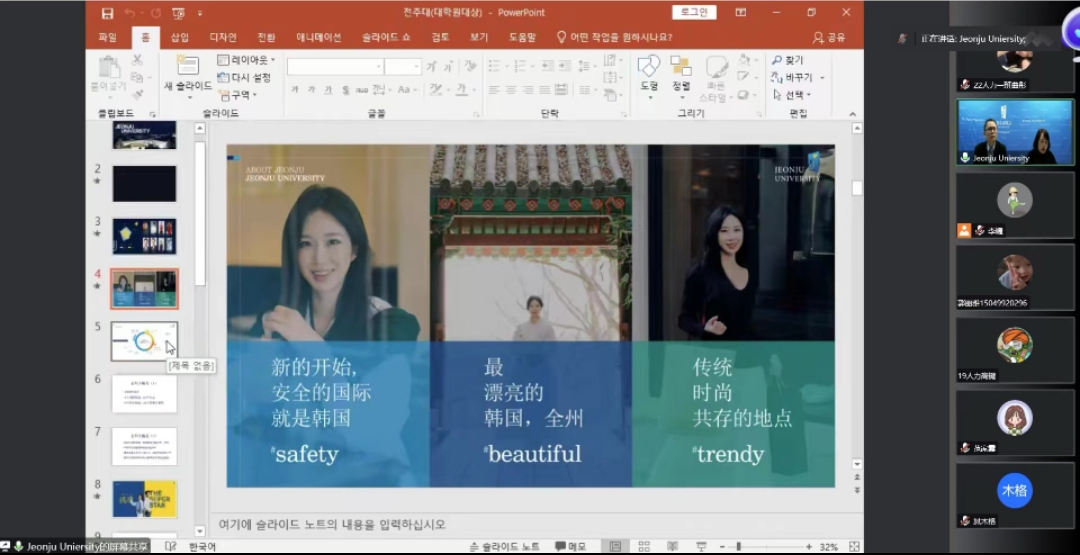The image size is (1080, 555).
Task: Select slide 8 thumbnail in slide panel
Action: tap(144, 498)
